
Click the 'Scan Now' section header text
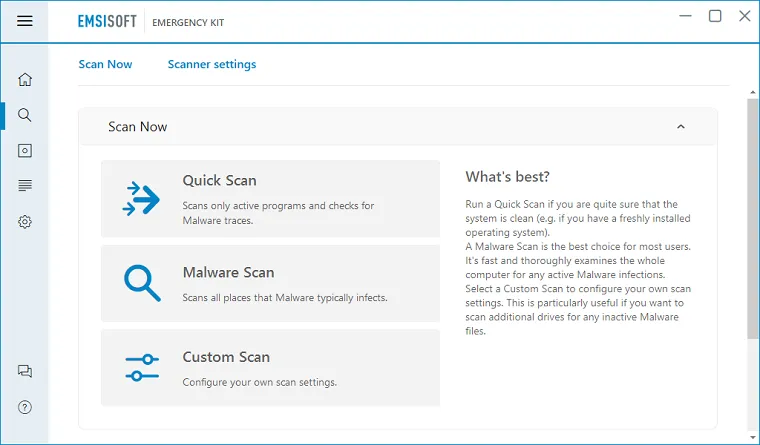tap(138, 127)
